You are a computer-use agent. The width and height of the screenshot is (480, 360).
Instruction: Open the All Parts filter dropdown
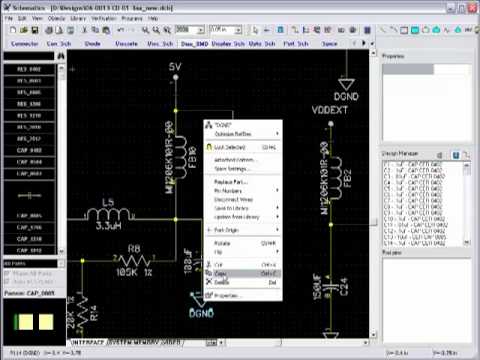61,264
